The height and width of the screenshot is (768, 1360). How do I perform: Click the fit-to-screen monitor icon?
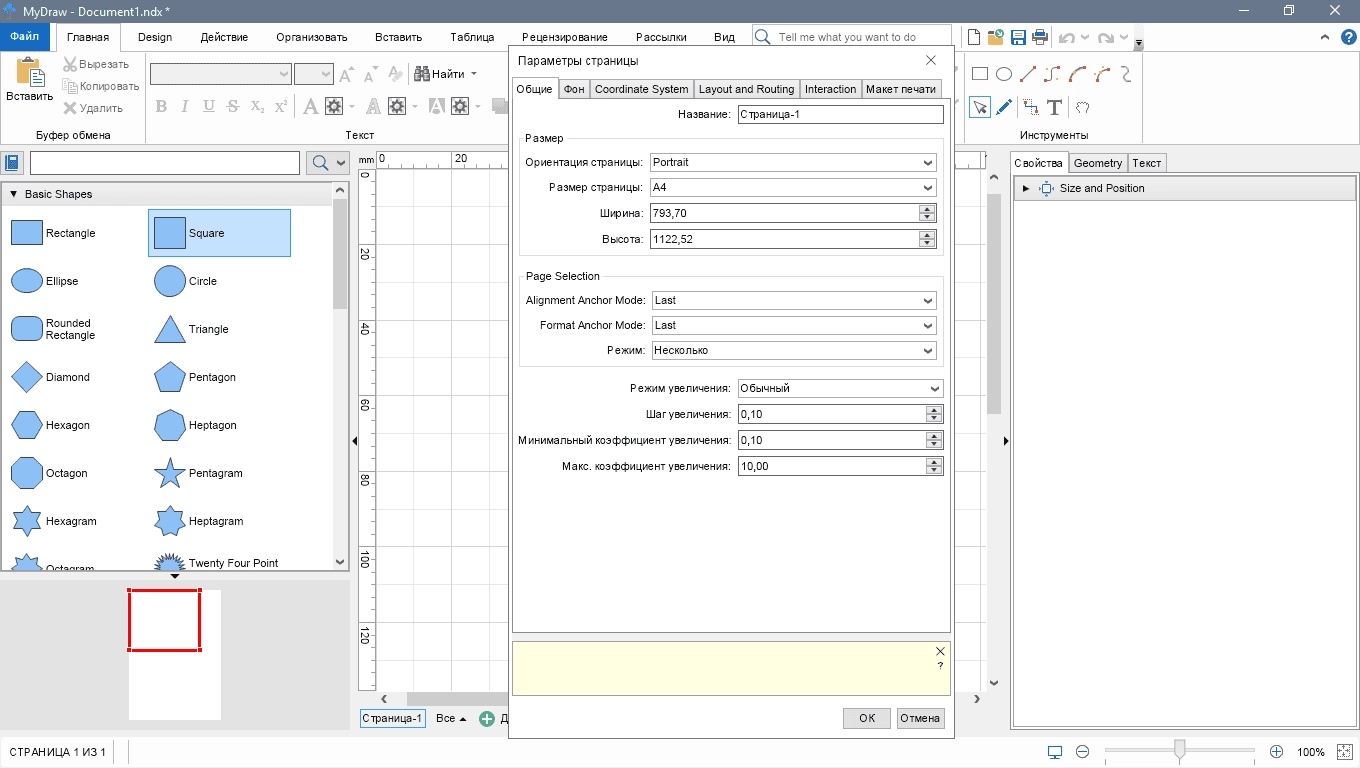pos(1054,751)
